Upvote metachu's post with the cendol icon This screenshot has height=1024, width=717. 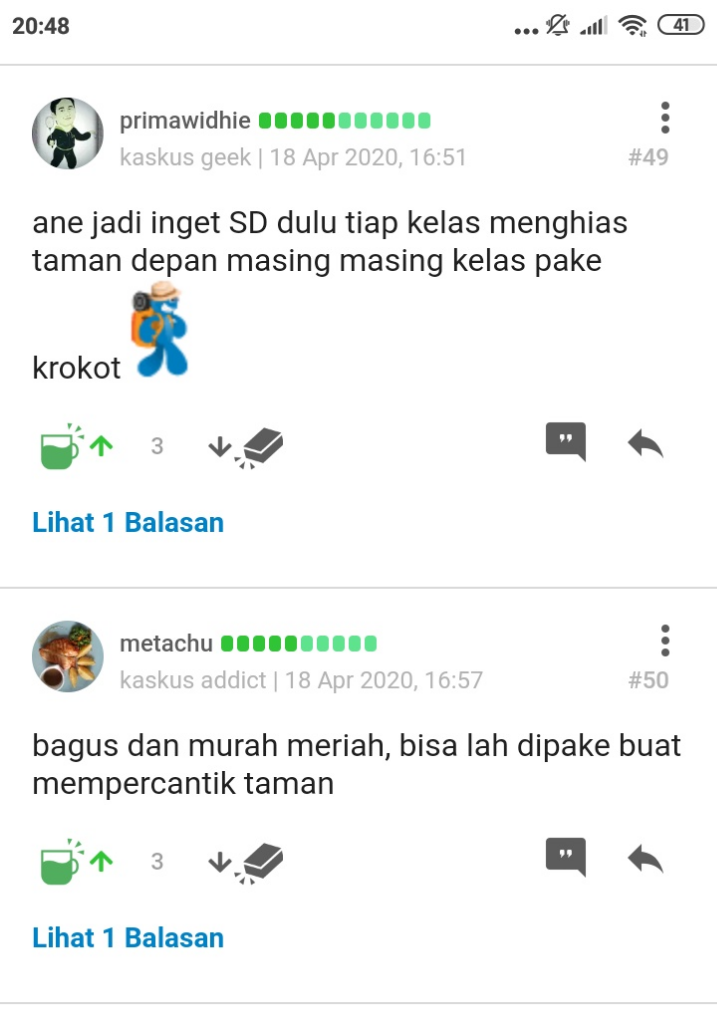coord(76,862)
